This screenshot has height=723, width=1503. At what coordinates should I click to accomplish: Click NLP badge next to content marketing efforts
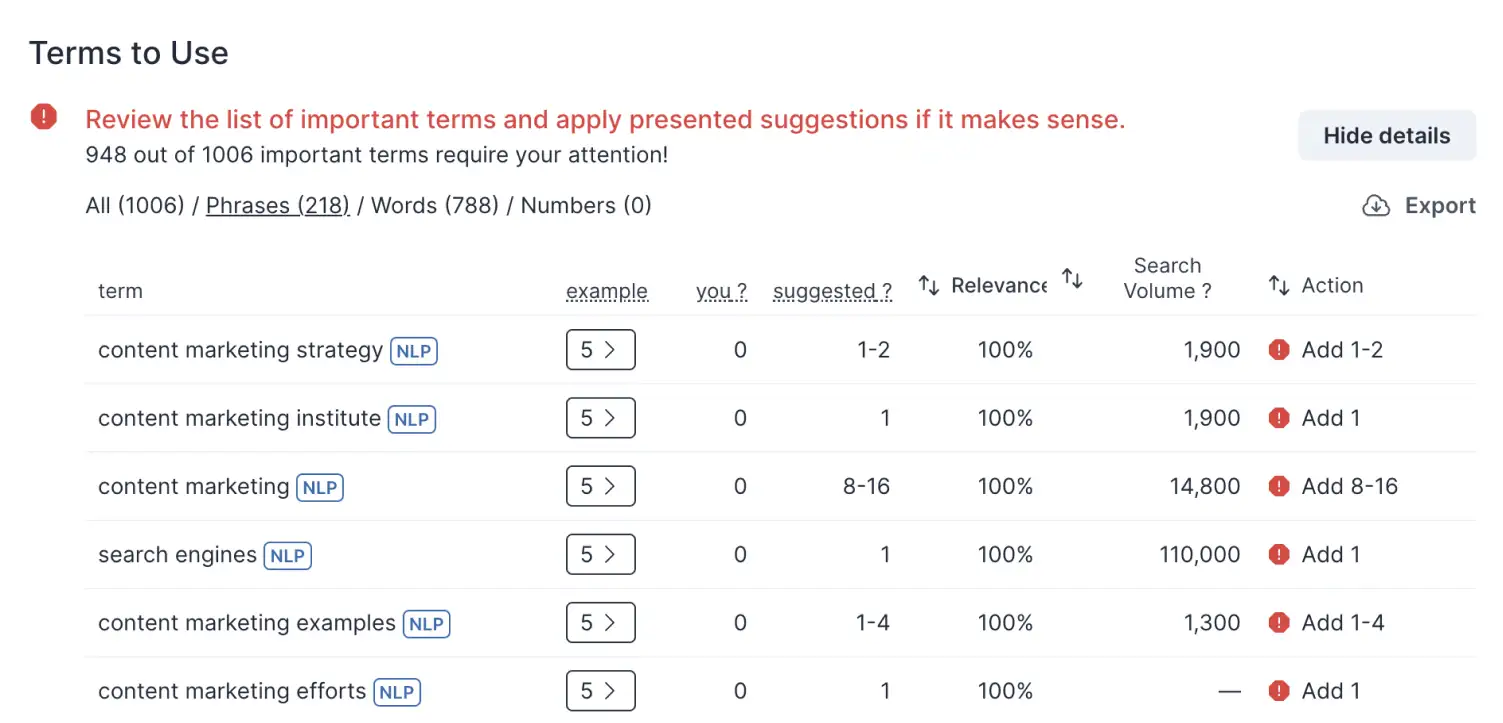click(x=397, y=692)
